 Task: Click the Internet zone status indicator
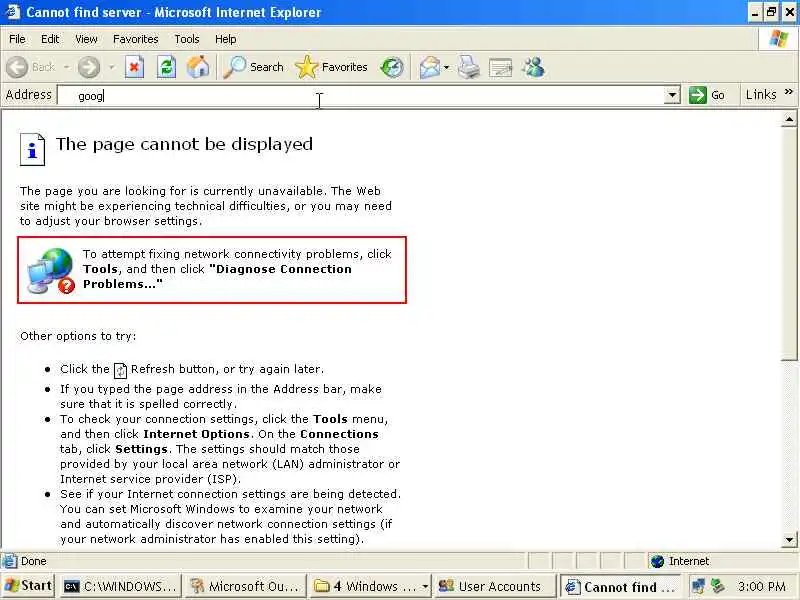tap(681, 561)
